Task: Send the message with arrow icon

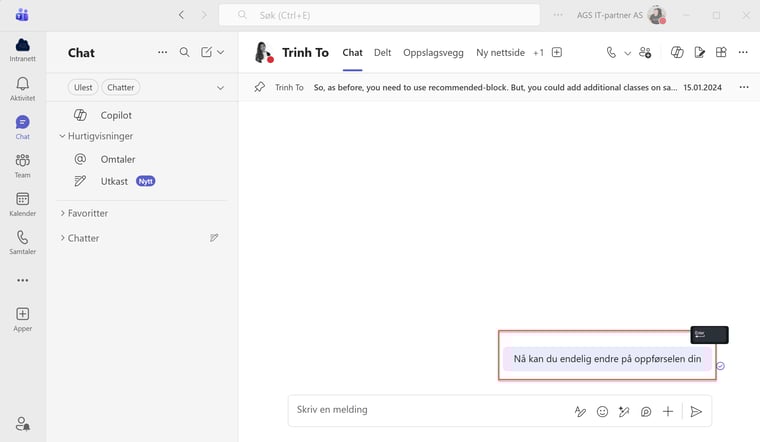Action: pyautogui.click(x=696, y=411)
